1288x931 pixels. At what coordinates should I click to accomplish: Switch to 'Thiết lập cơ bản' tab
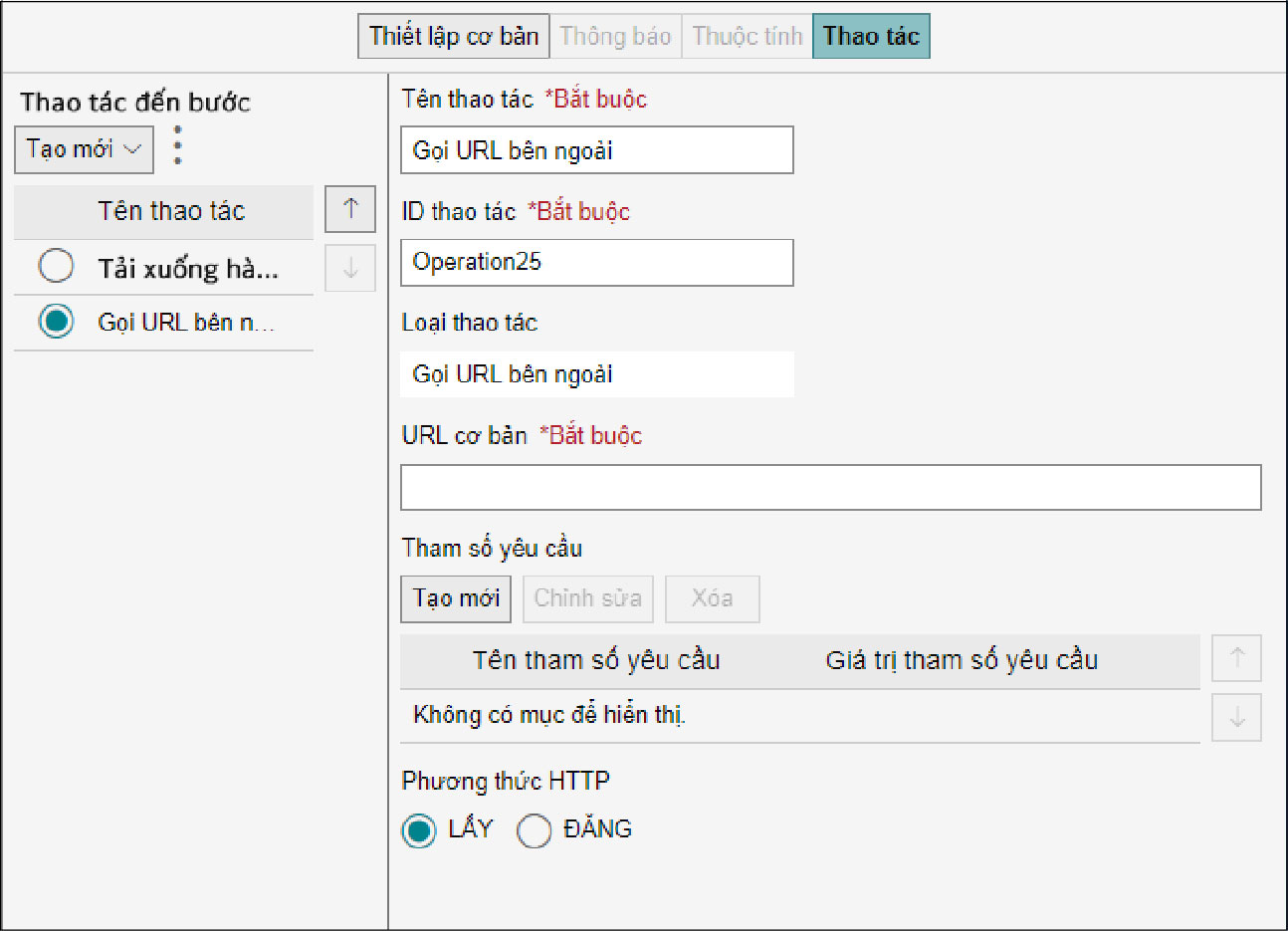[x=454, y=36]
